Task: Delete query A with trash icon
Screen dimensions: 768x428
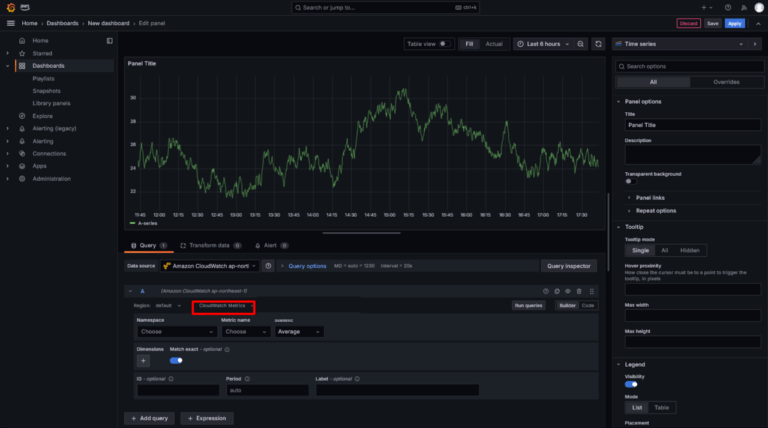Action: 579,291
